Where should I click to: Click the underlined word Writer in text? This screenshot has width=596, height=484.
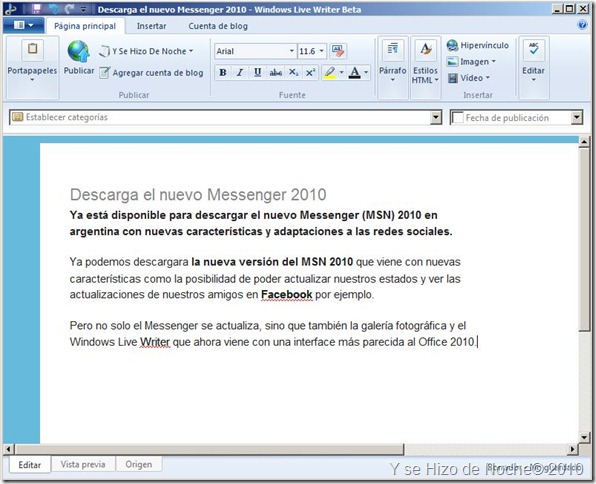pos(155,342)
